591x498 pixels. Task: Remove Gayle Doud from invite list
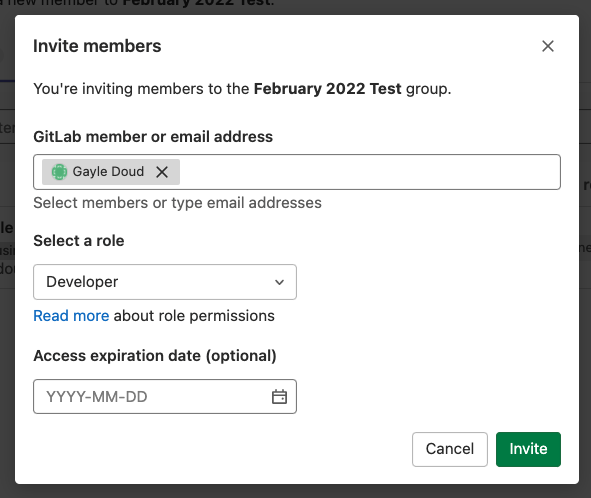pos(162,172)
